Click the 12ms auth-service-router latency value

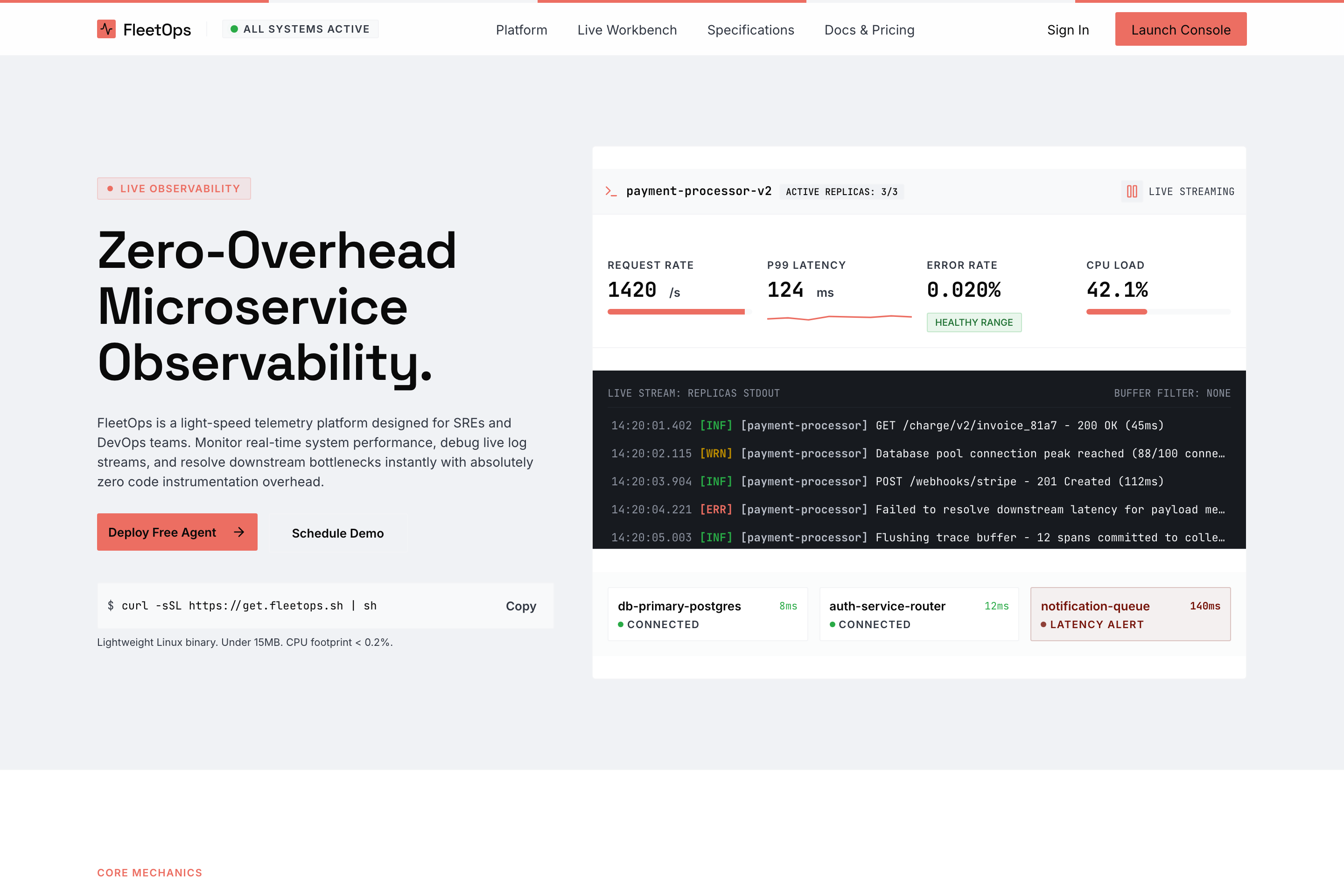click(x=996, y=606)
